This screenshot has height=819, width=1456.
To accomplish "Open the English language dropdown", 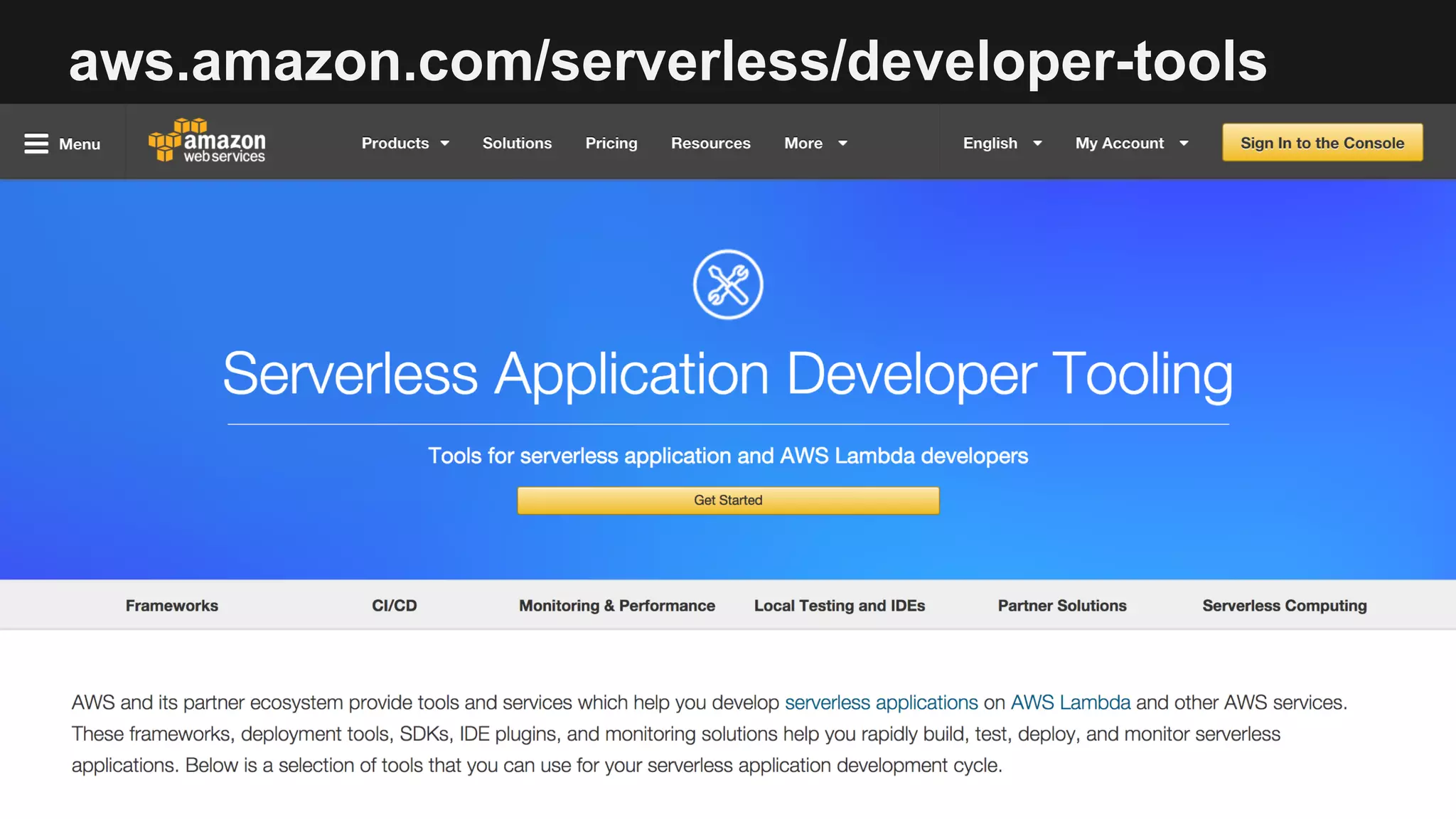I will tap(1002, 144).
